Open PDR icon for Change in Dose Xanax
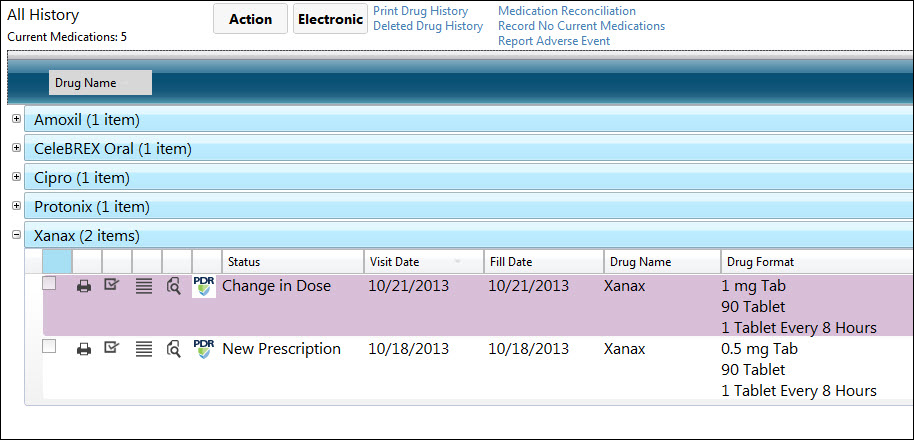The height and width of the screenshot is (440, 914). point(204,286)
